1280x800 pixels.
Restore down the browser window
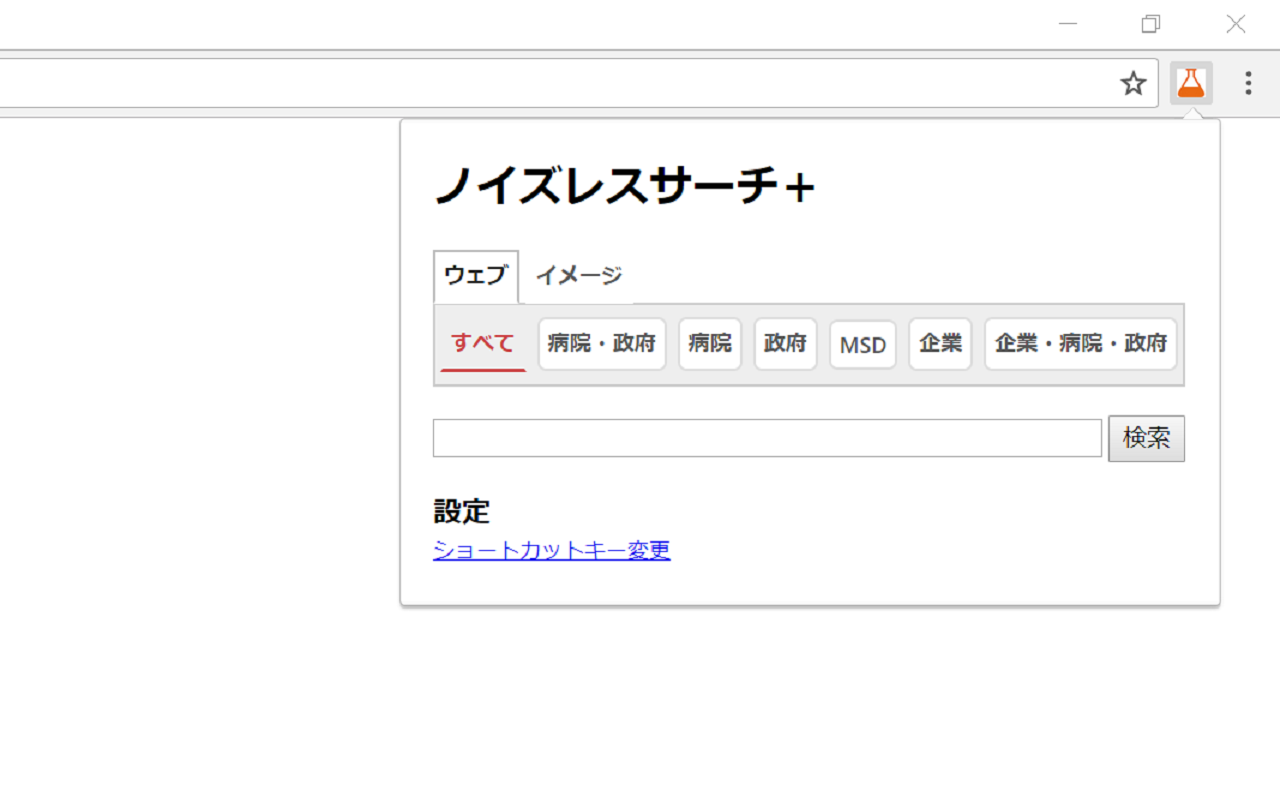point(1151,24)
